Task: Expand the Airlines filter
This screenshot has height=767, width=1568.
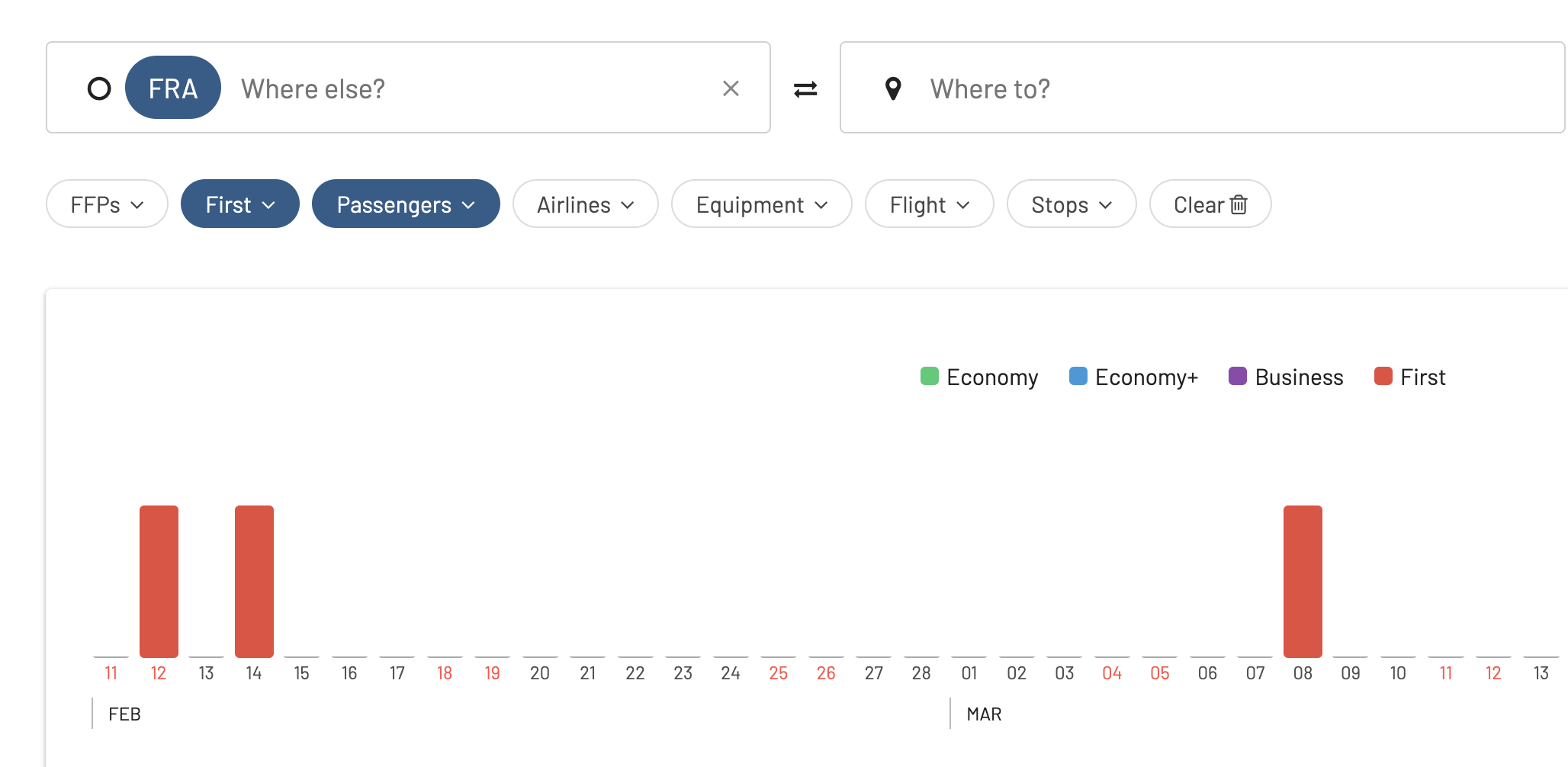Action: (585, 204)
